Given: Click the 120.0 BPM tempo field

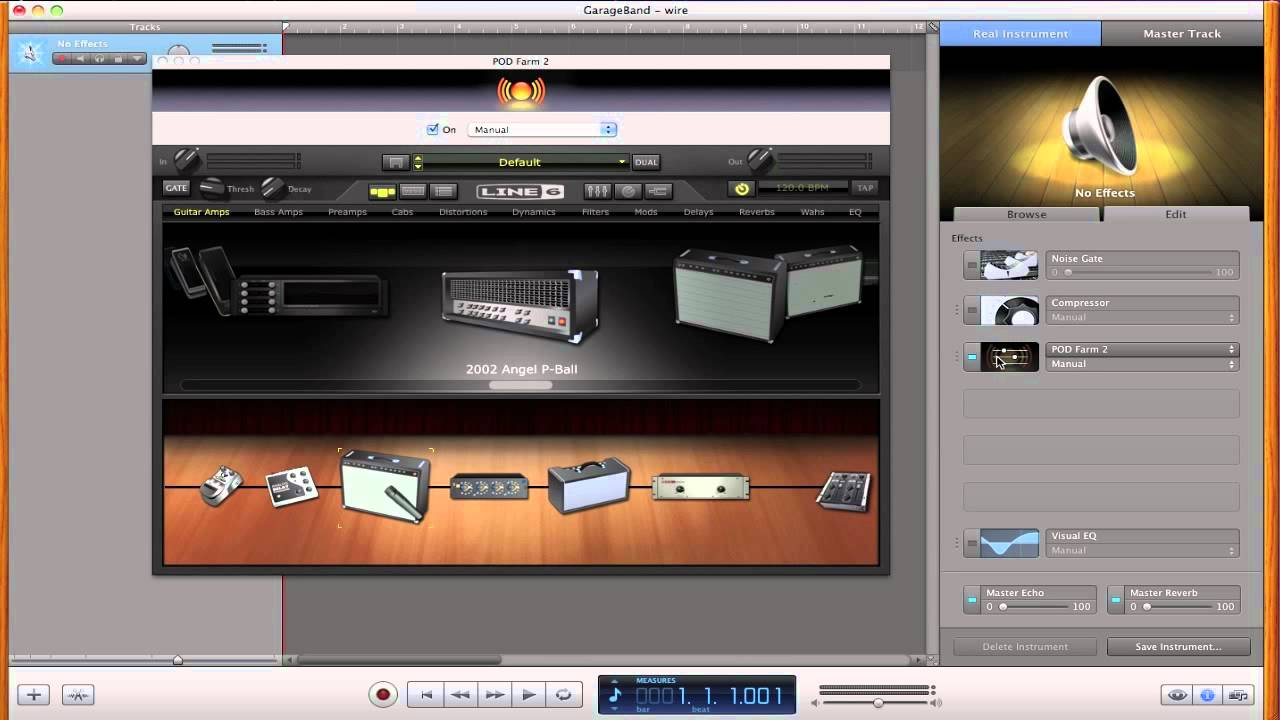Looking at the screenshot, I should pyautogui.click(x=802, y=188).
